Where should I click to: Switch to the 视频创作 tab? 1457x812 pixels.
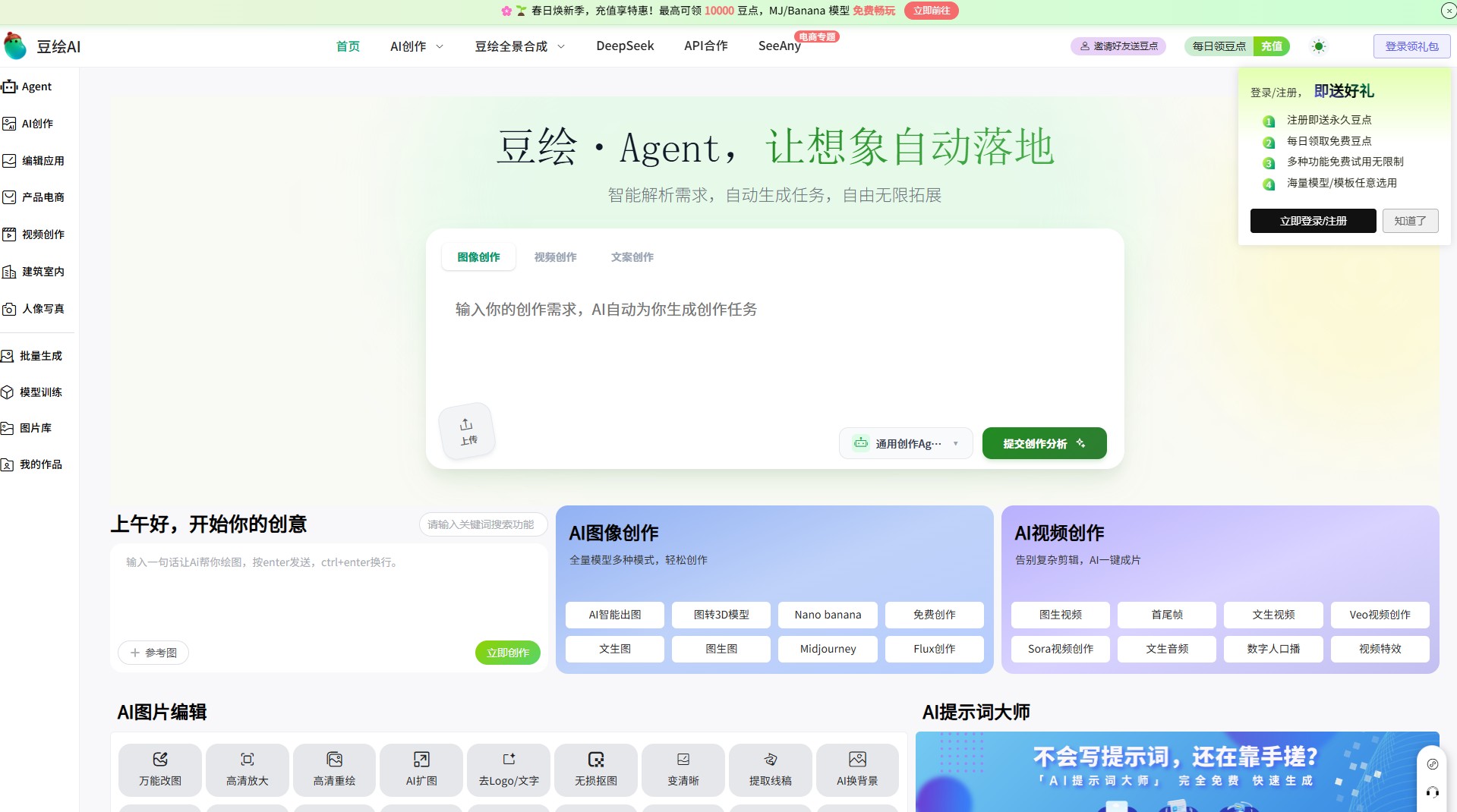pos(555,257)
